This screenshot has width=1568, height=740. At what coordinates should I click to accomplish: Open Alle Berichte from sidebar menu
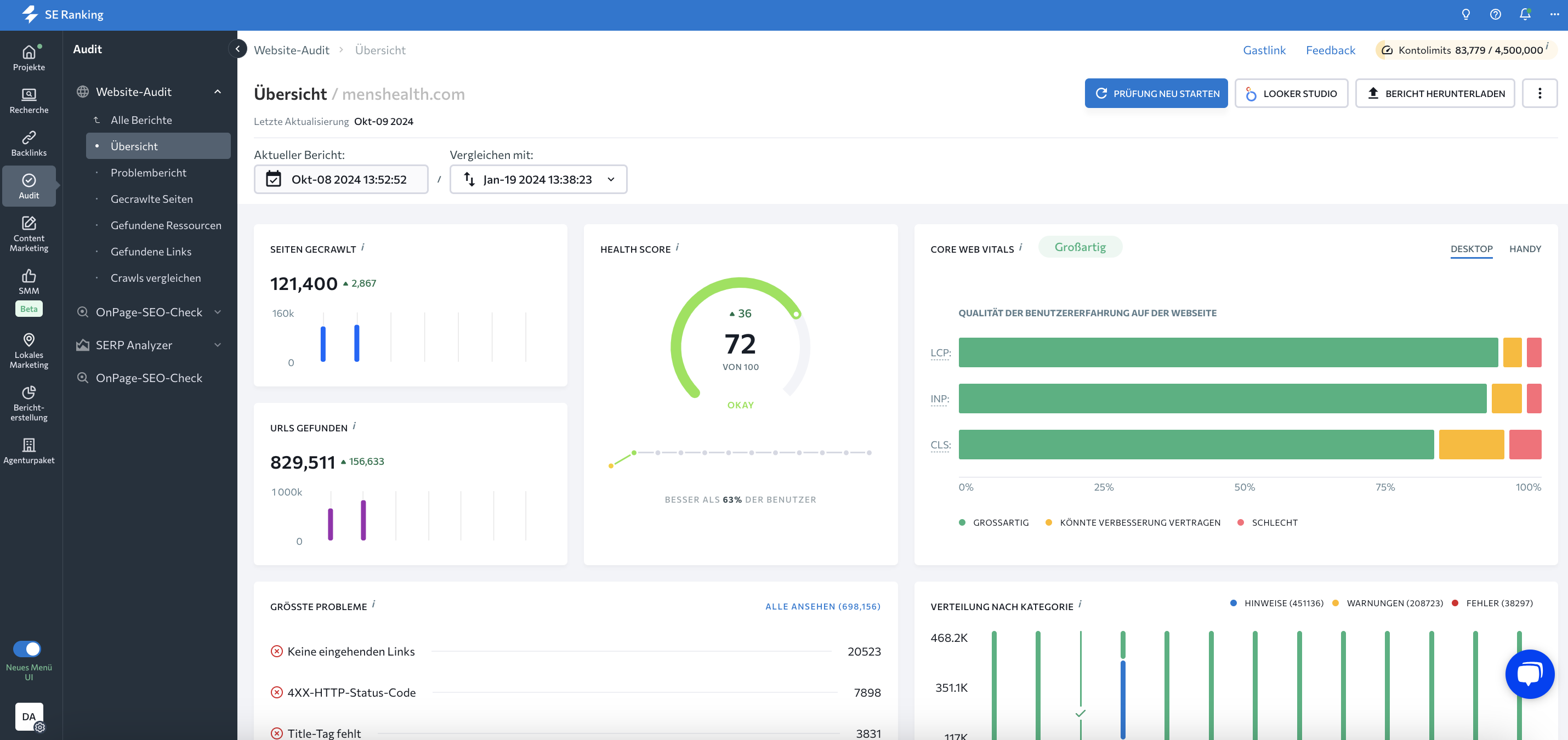point(141,120)
